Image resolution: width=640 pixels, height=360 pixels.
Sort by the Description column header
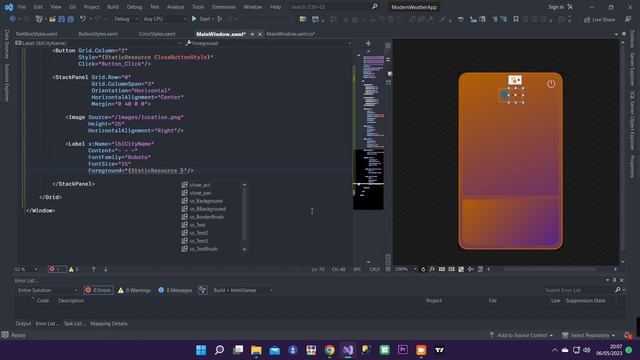tap(71, 301)
